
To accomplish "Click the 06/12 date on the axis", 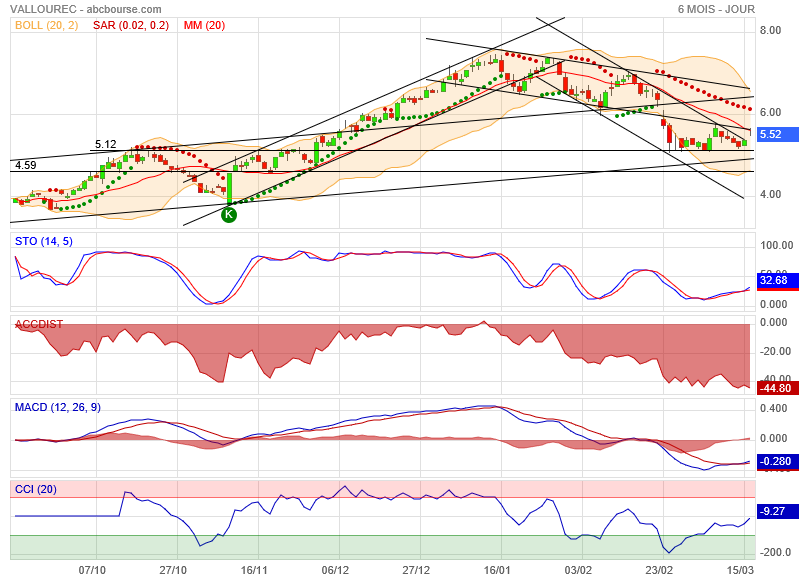I will (335, 570).
